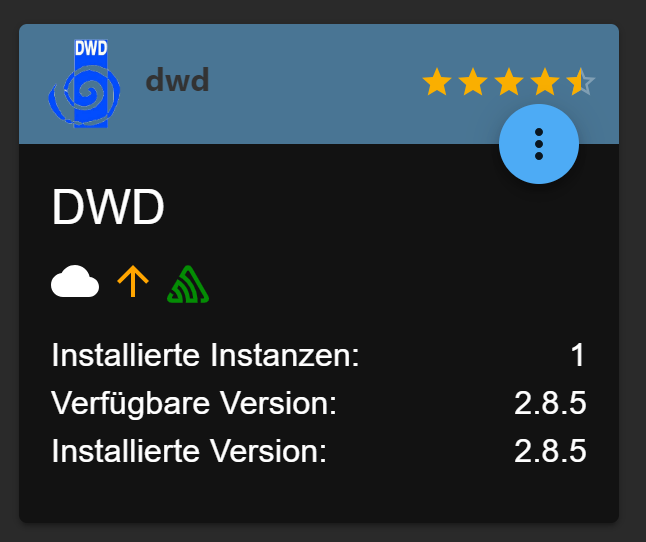Click the blue card header area
This screenshot has width=646, height=542.
(319, 84)
